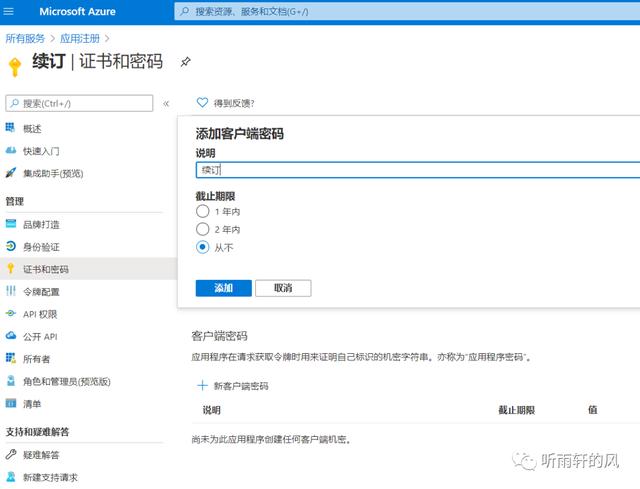Select the 从不 expiry option
The width and height of the screenshot is (640, 489).
[202, 247]
